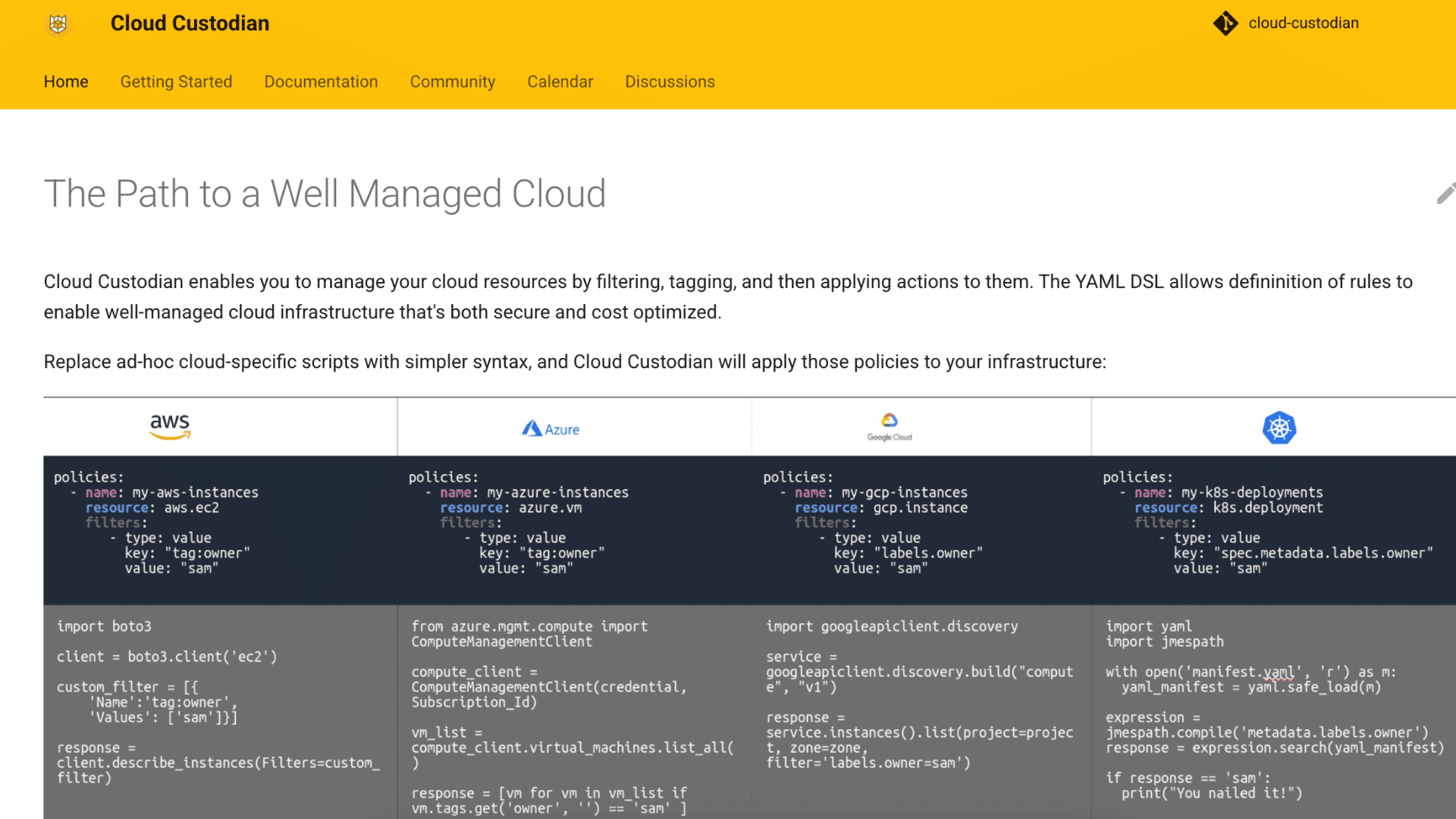Click the azure.vm resource value
The image size is (1456, 819).
(551, 508)
